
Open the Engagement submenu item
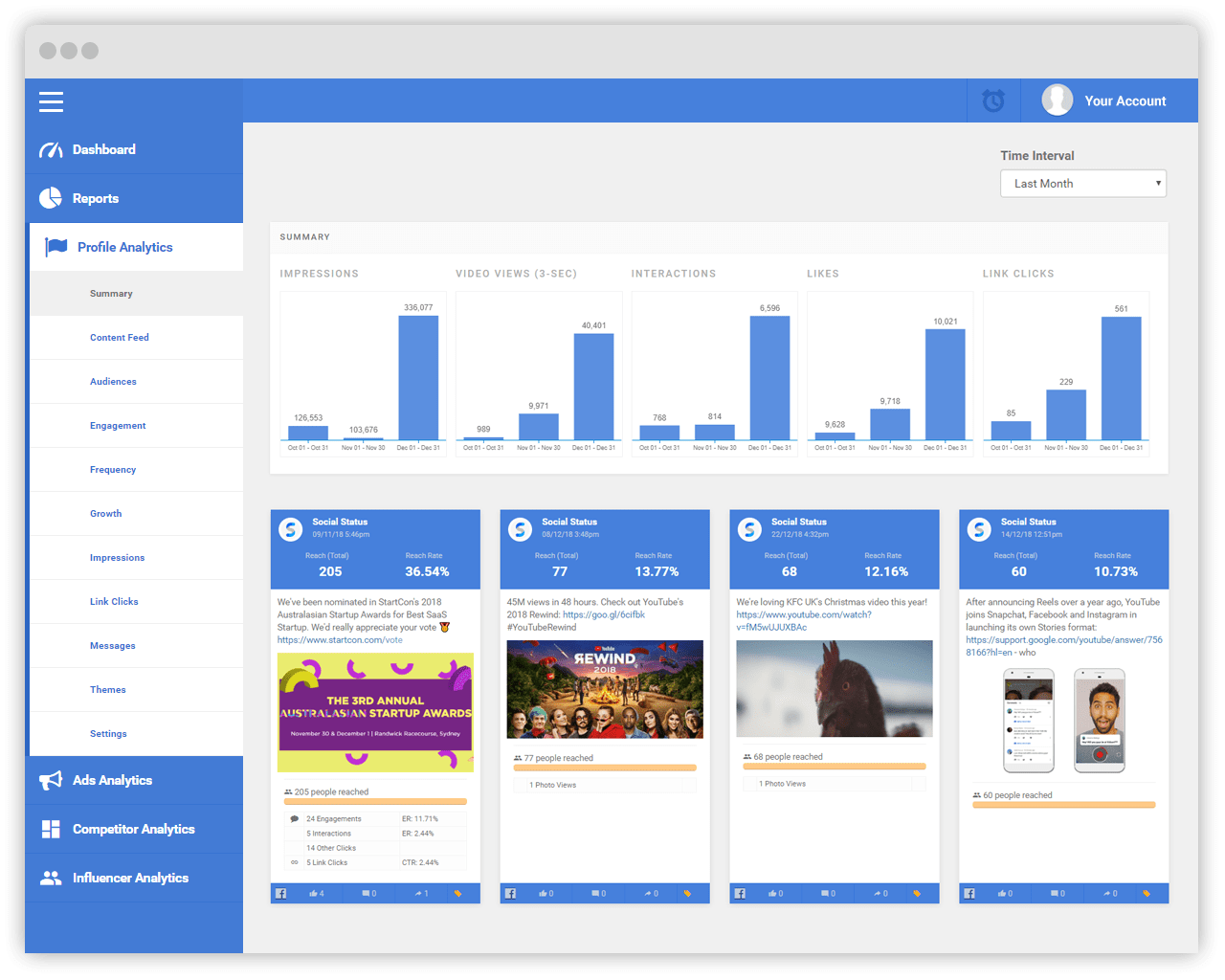[x=136, y=426]
